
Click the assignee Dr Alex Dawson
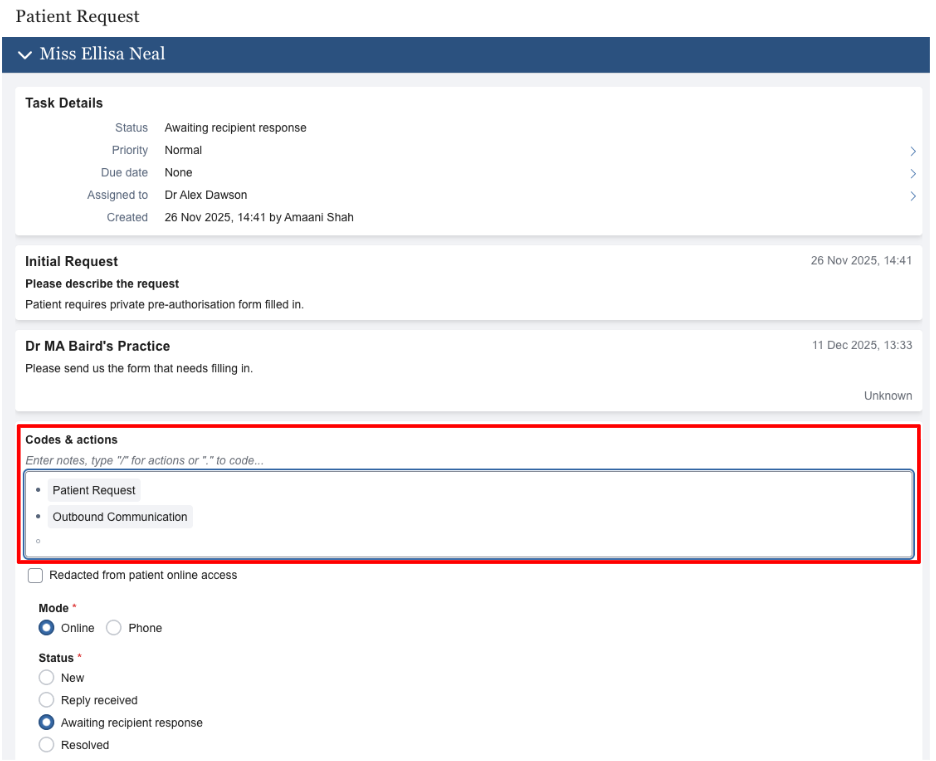pyautogui.click(x=206, y=195)
